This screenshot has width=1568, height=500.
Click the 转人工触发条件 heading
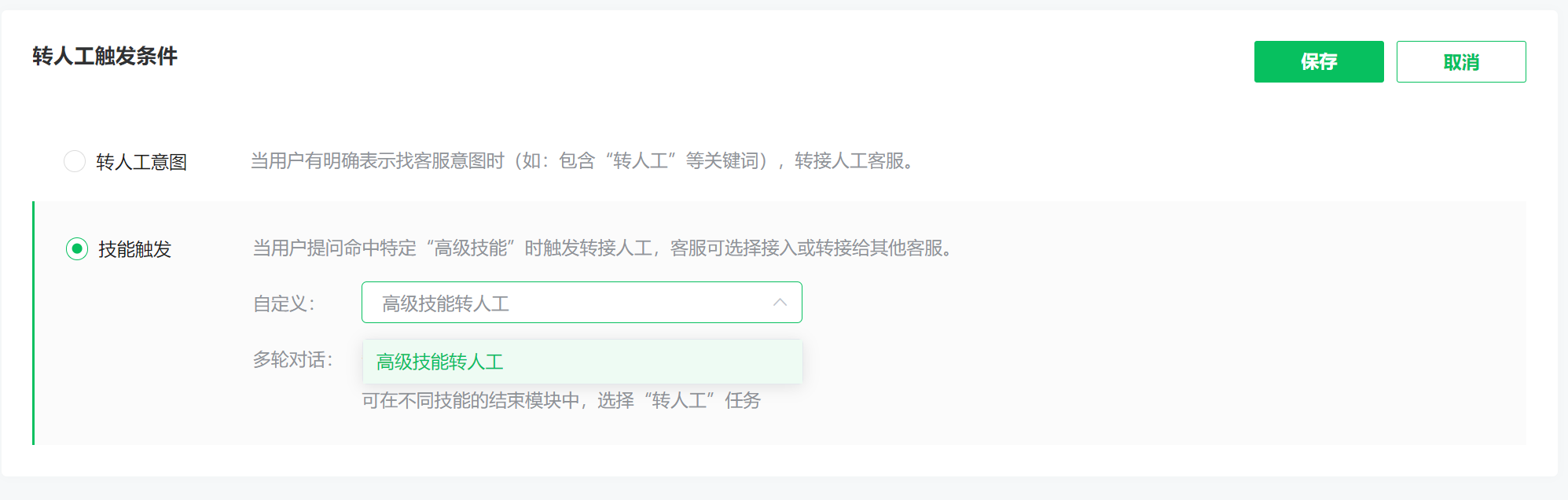(105, 56)
